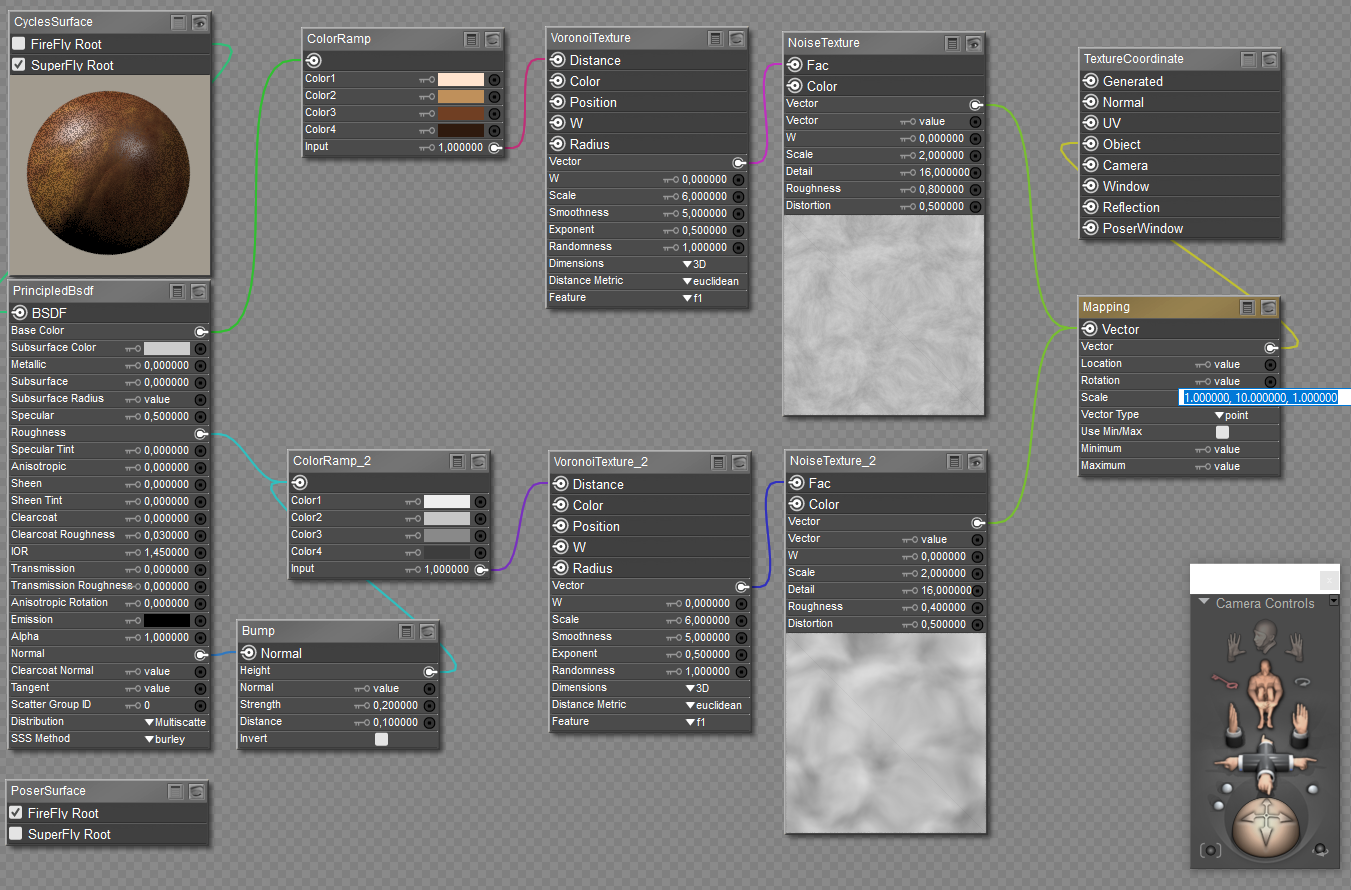Select the Face camera head icon
This screenshot has width=1351, height=890.
pyautogui.click(x=1265, y=635)
